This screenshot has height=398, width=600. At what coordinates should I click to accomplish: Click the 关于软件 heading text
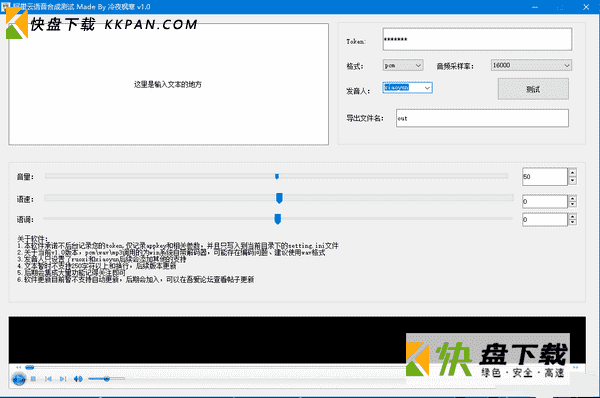point(33,239)
